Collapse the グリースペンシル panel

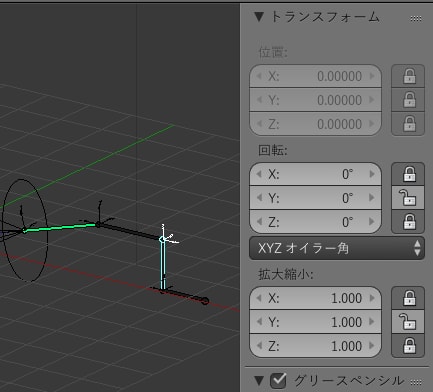(x=259, y=380)
